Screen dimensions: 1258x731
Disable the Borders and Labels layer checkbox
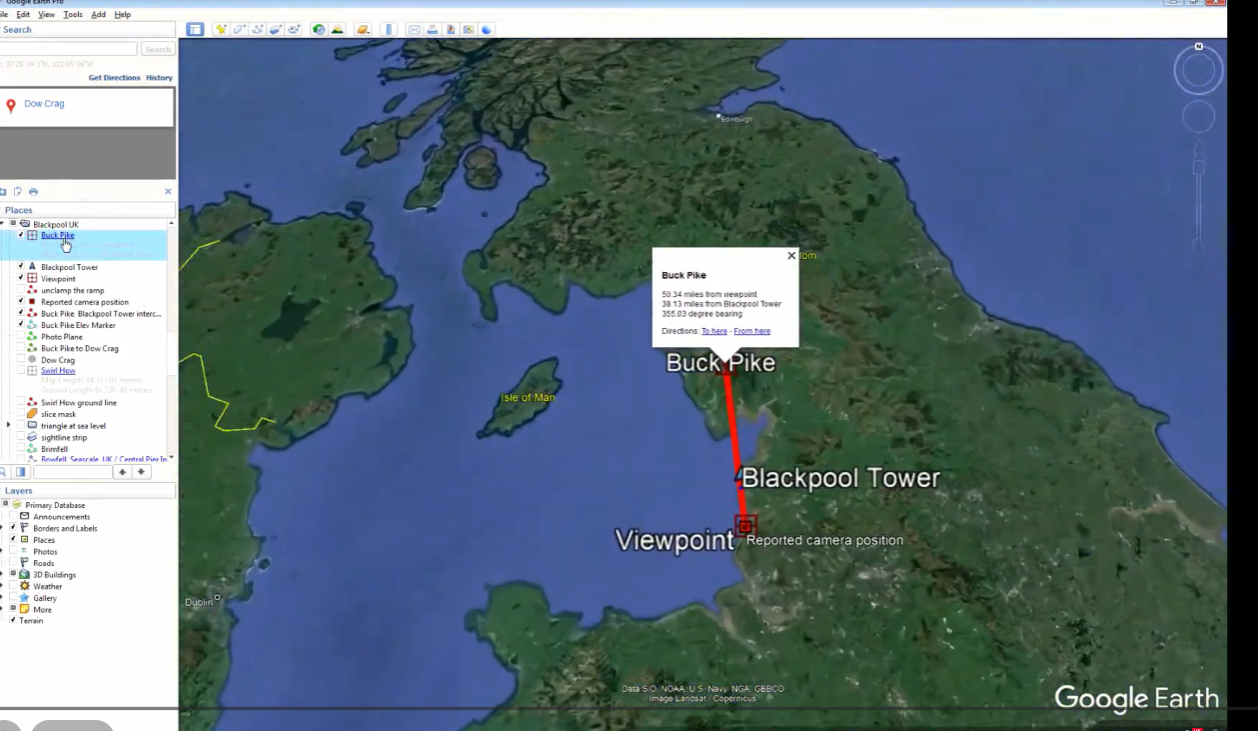[13, 528]
